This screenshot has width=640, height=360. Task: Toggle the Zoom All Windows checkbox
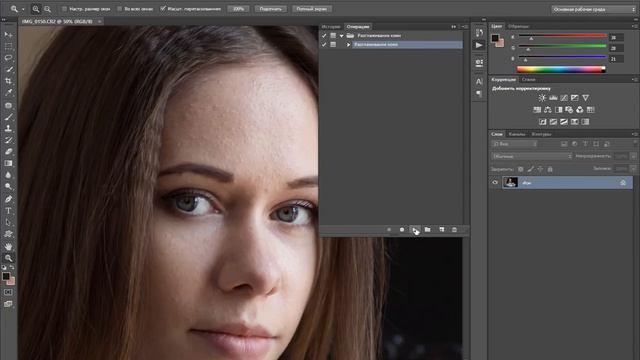[120, 9]
